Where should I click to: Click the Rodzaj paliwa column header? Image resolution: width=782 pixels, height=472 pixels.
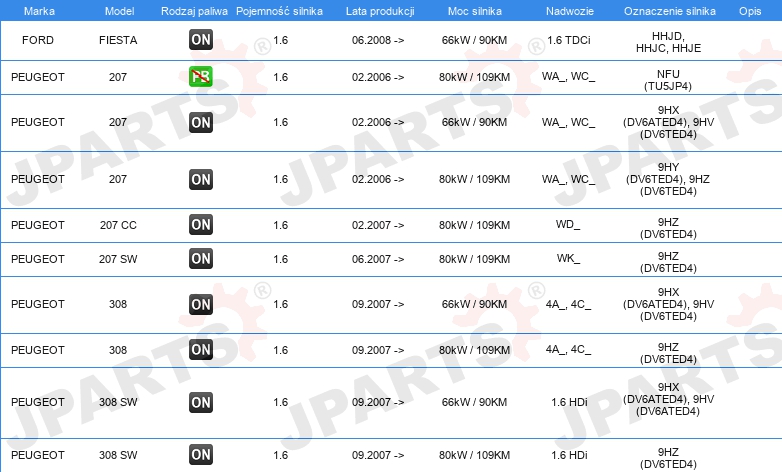(194, 11)
